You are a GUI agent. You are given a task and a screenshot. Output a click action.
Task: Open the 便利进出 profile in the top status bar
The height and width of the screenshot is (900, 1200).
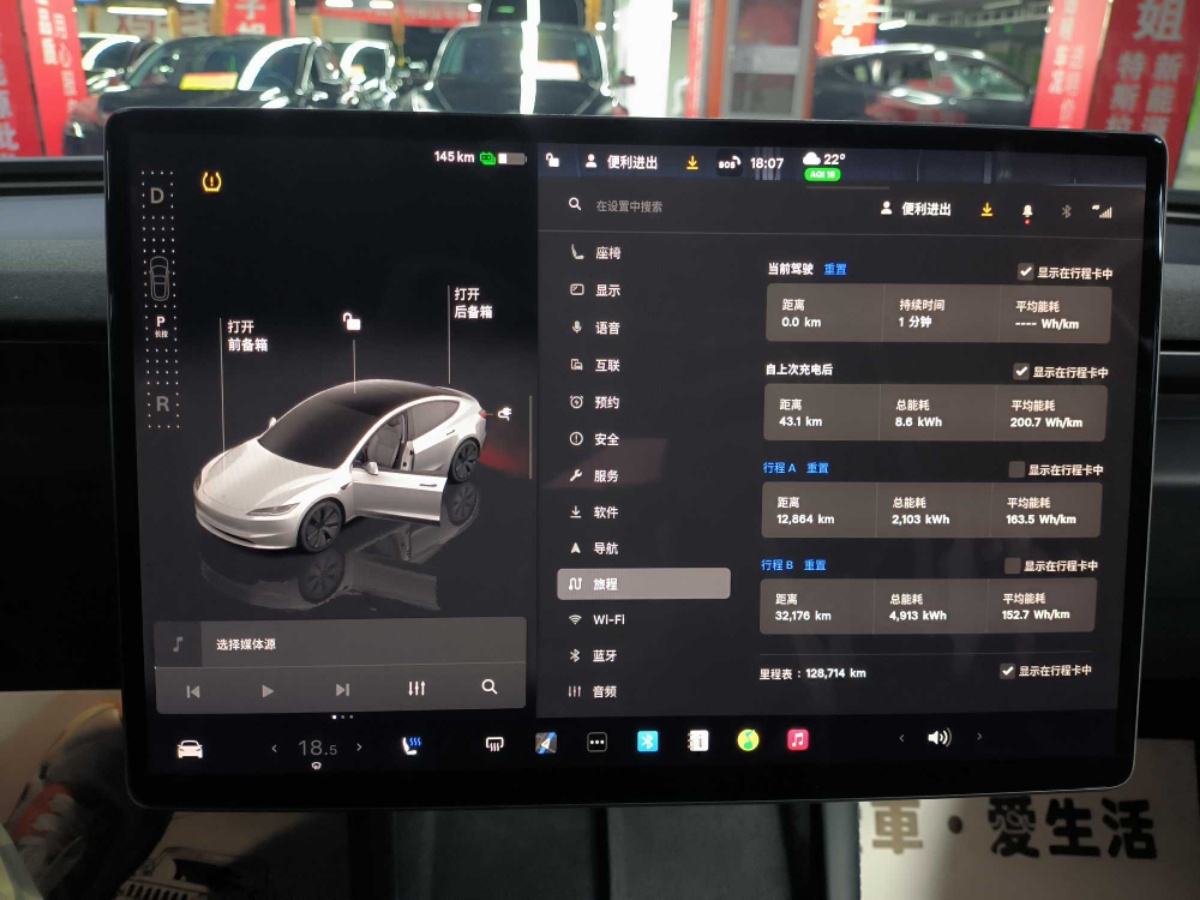point(622,162)
